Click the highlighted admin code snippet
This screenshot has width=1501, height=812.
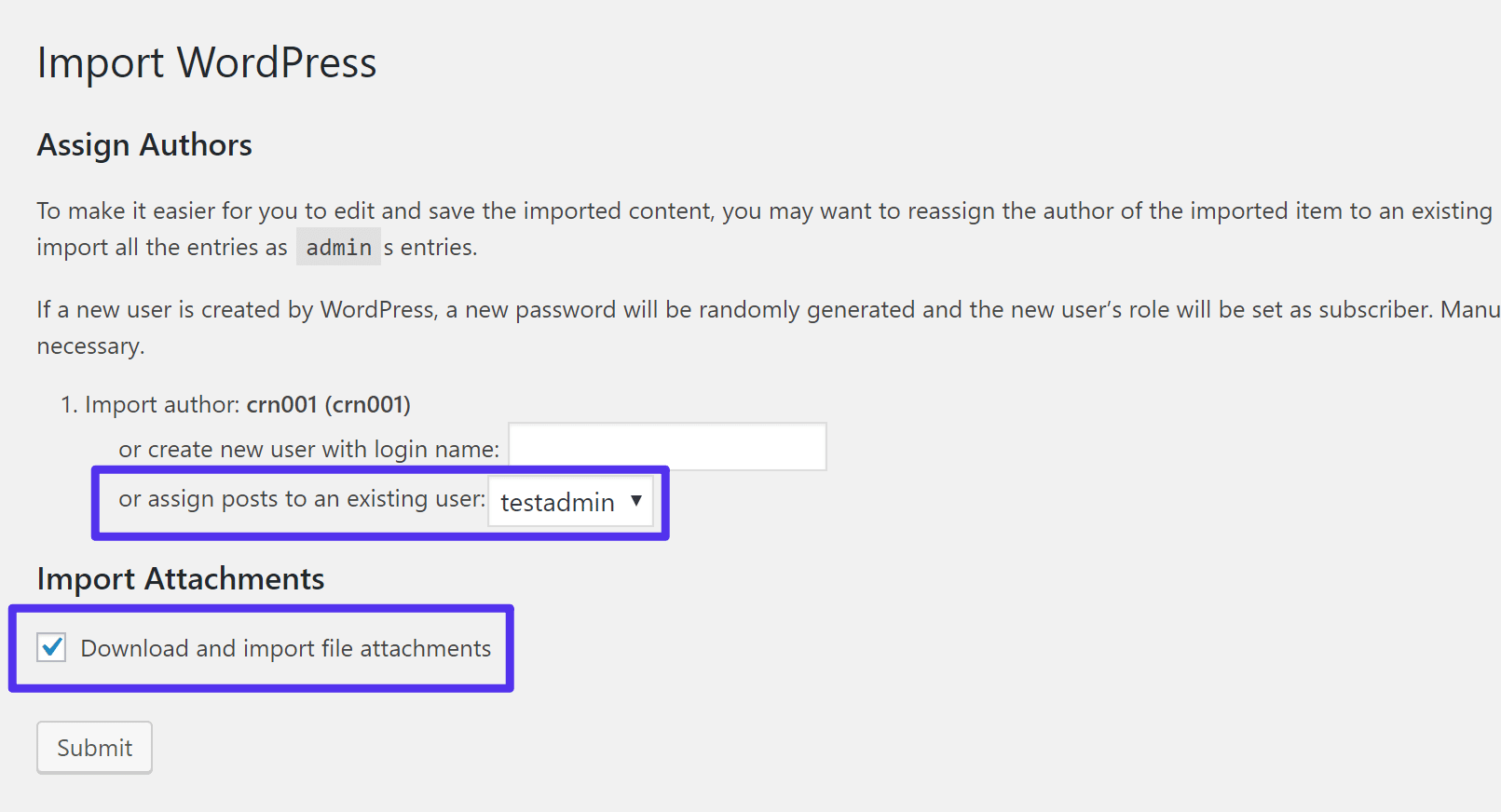tap(338, 247)
